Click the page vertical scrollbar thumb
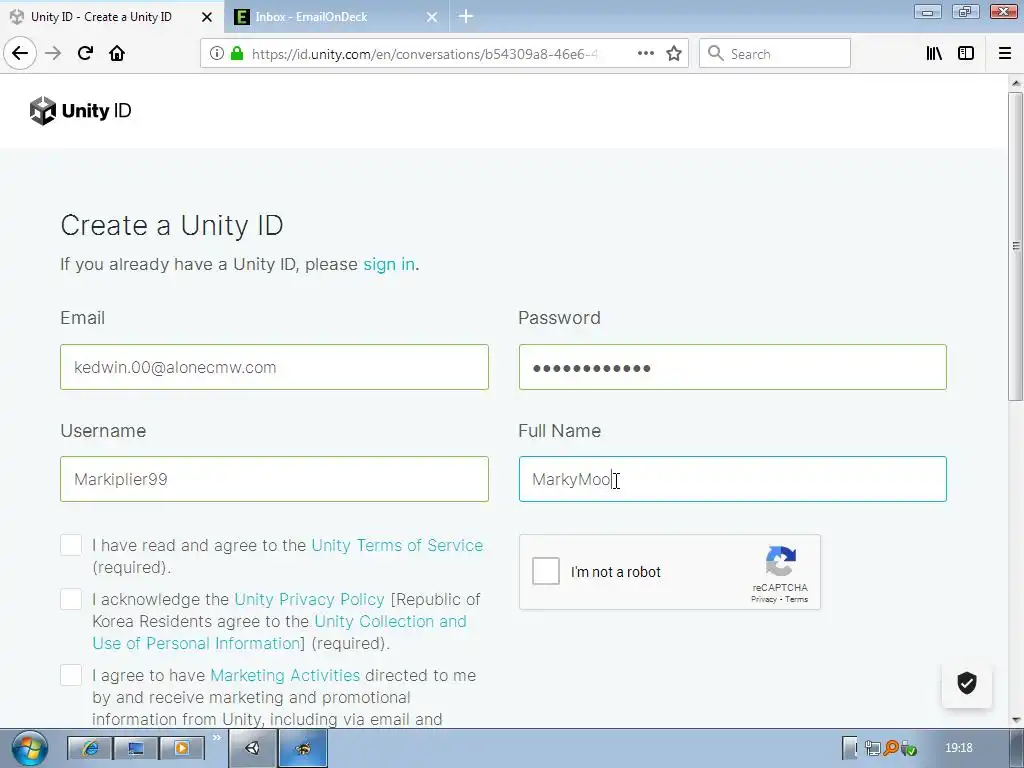This screenshot has height=768, width=1024. 1016,246
